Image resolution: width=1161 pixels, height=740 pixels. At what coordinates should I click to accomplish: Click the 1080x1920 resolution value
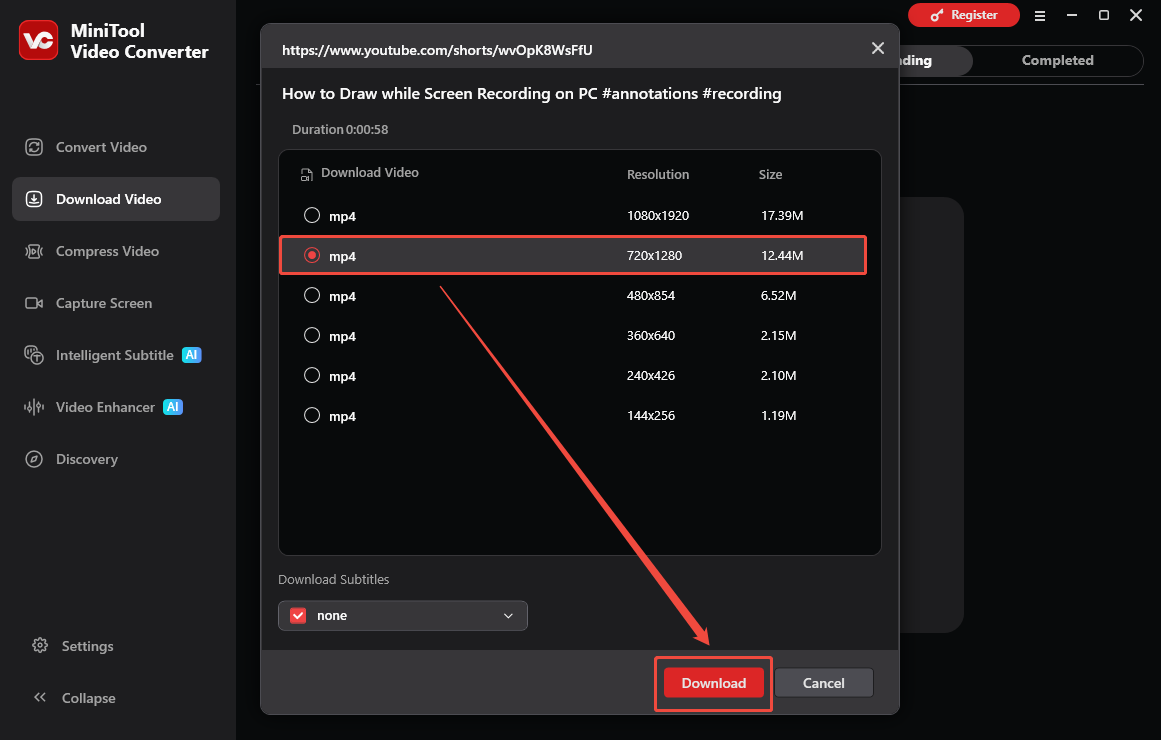(658, 216)
